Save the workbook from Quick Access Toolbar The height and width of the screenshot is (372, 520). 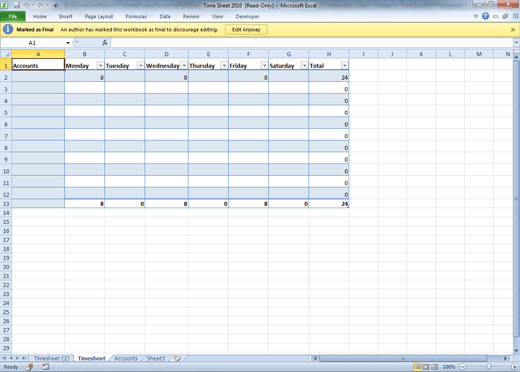point(17,5)
